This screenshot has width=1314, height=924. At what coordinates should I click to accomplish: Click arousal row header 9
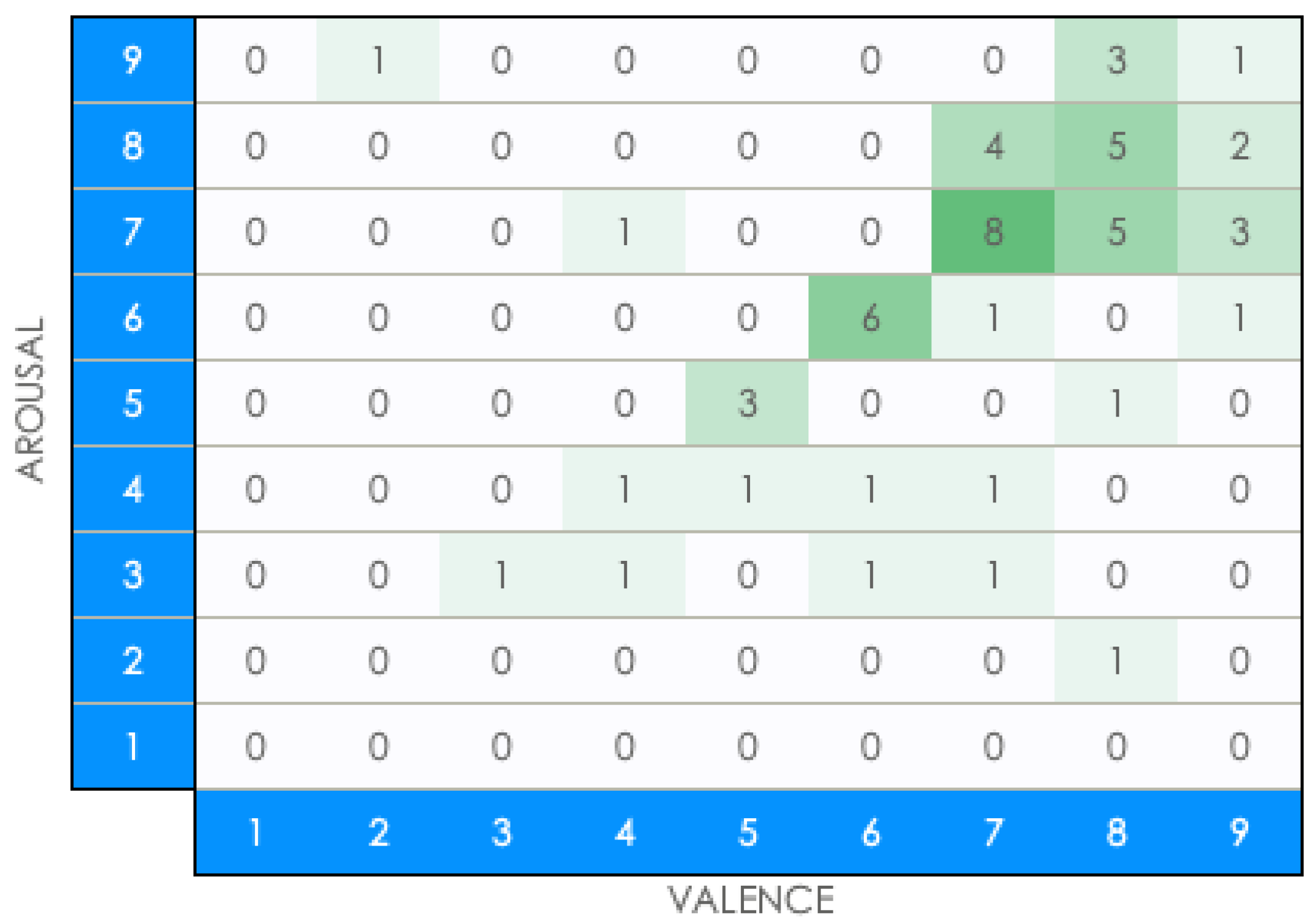[x=133, y=60]
